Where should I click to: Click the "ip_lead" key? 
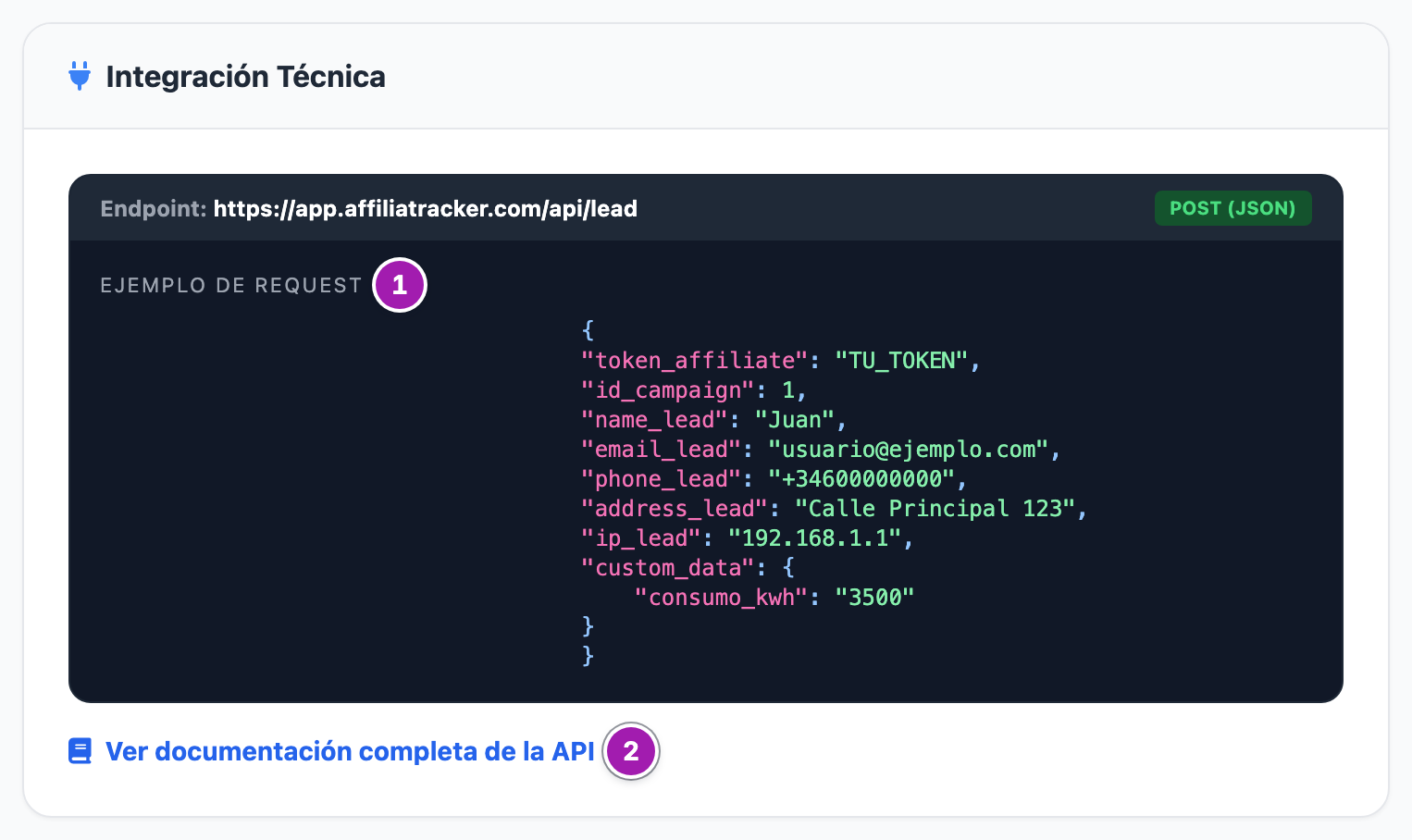click(641, 538)
